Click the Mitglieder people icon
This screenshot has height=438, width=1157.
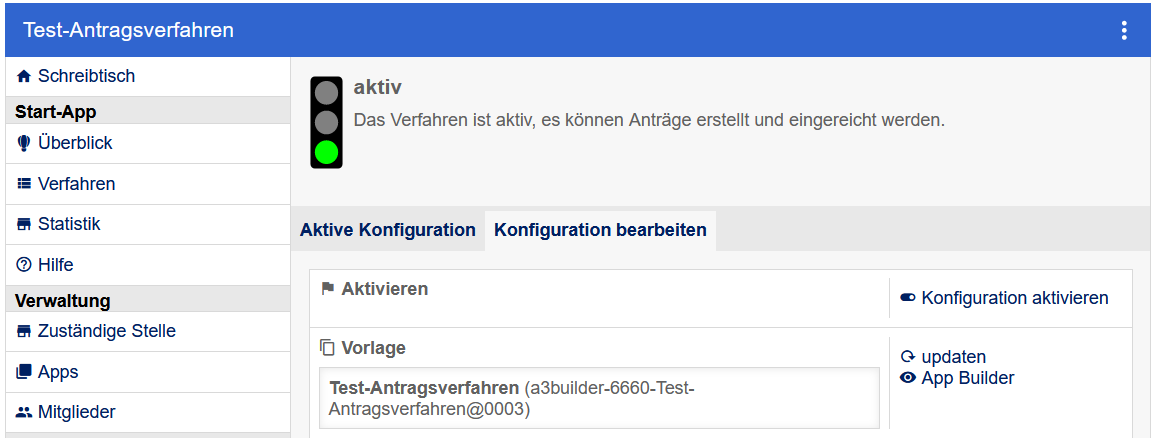click(24, 412)
